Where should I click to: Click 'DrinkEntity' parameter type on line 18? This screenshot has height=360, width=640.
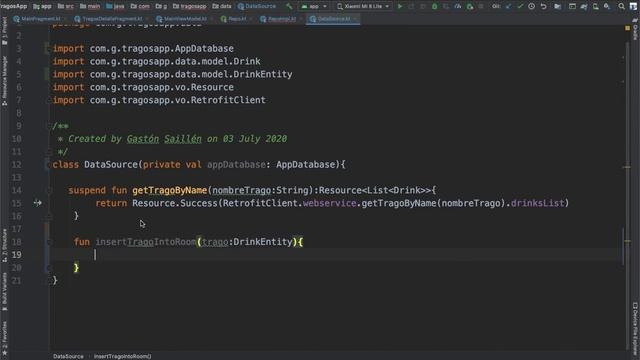point(262,242)
